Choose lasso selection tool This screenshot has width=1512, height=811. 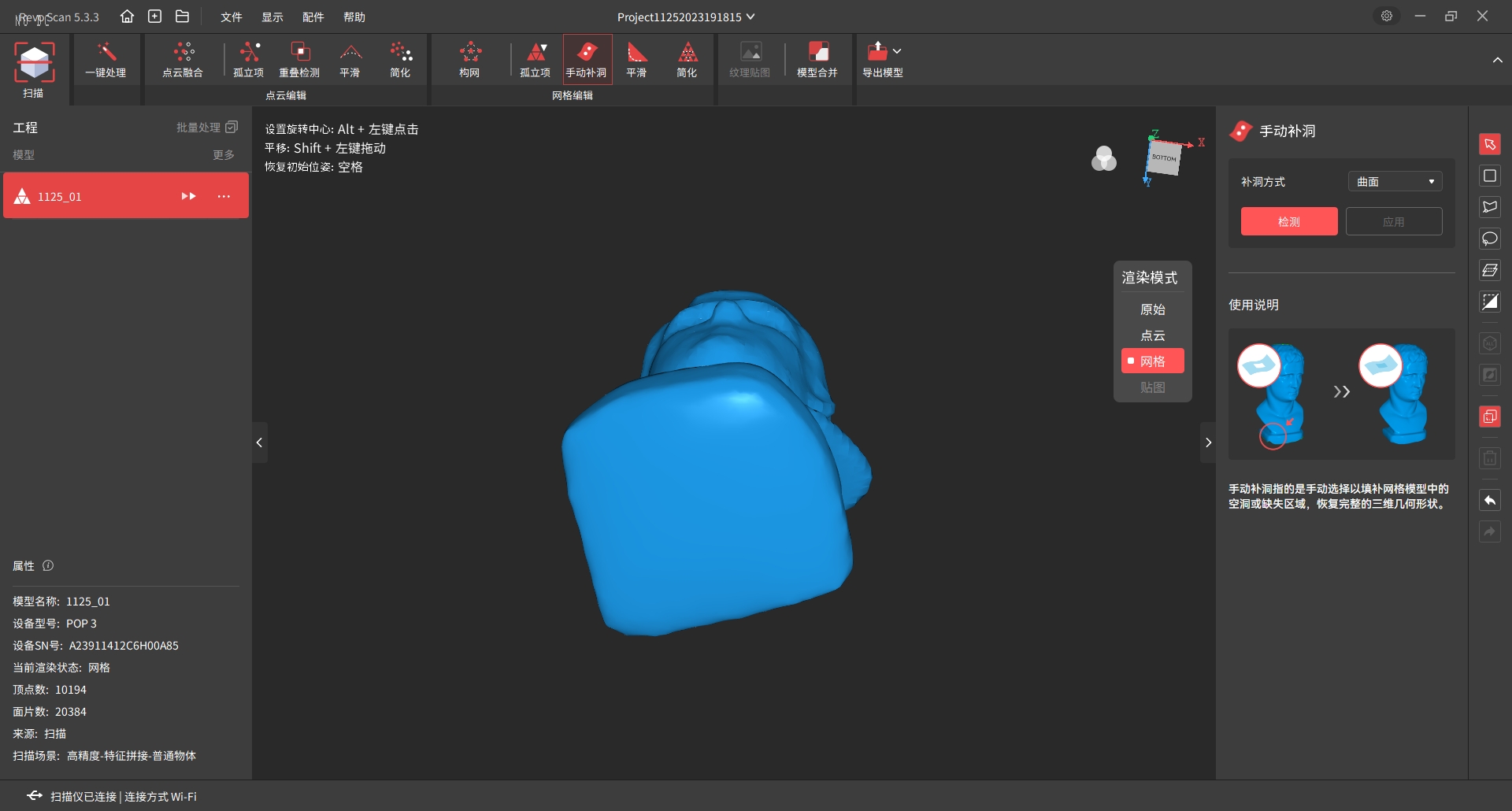(x=1490, y=239)
